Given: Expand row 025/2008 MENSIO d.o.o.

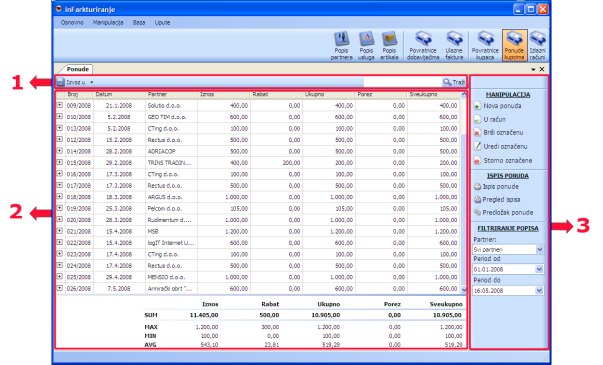Looking at the screenshot, I should point(60,276).
